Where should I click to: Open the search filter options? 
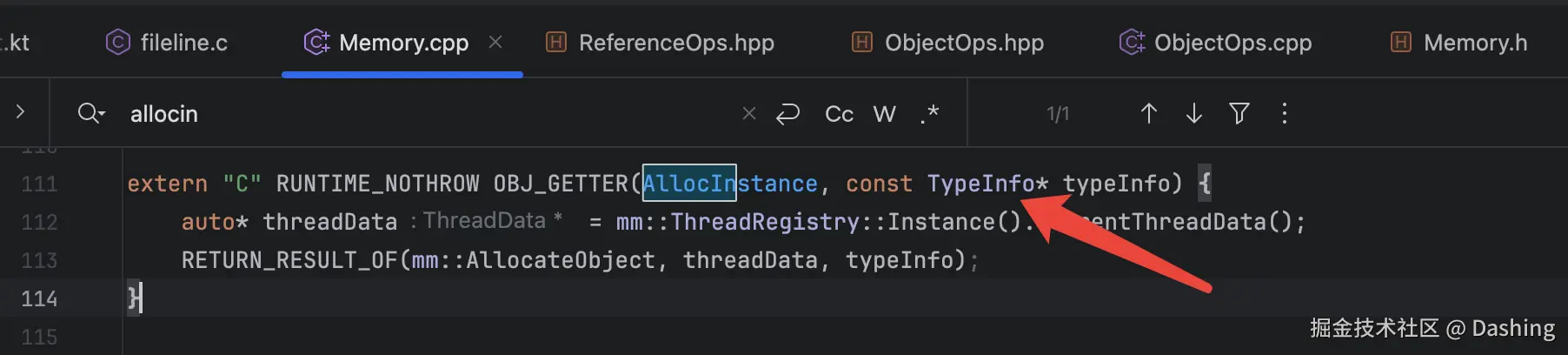(1239, 113)
